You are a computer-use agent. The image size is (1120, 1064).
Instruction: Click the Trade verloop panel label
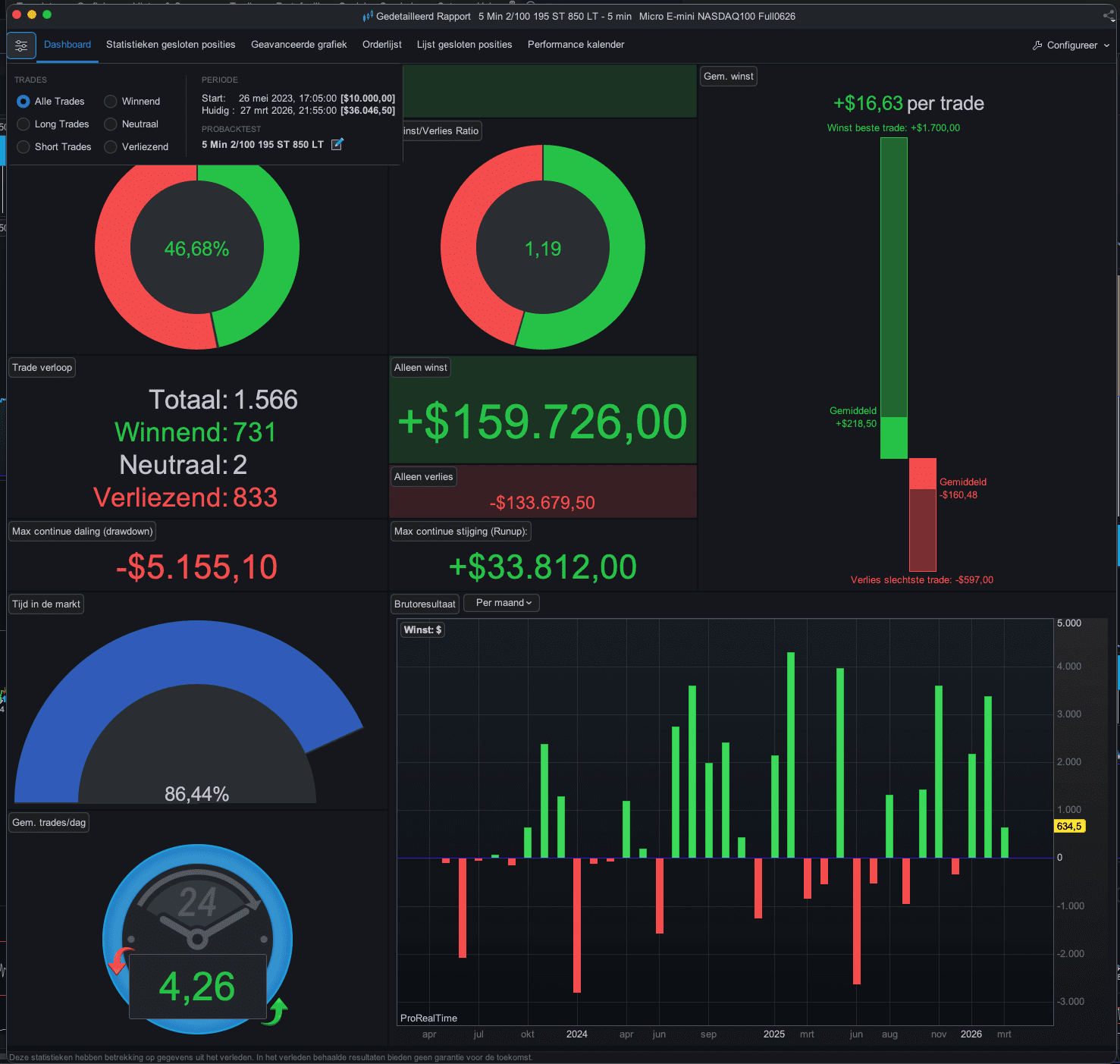coord(42,368)
